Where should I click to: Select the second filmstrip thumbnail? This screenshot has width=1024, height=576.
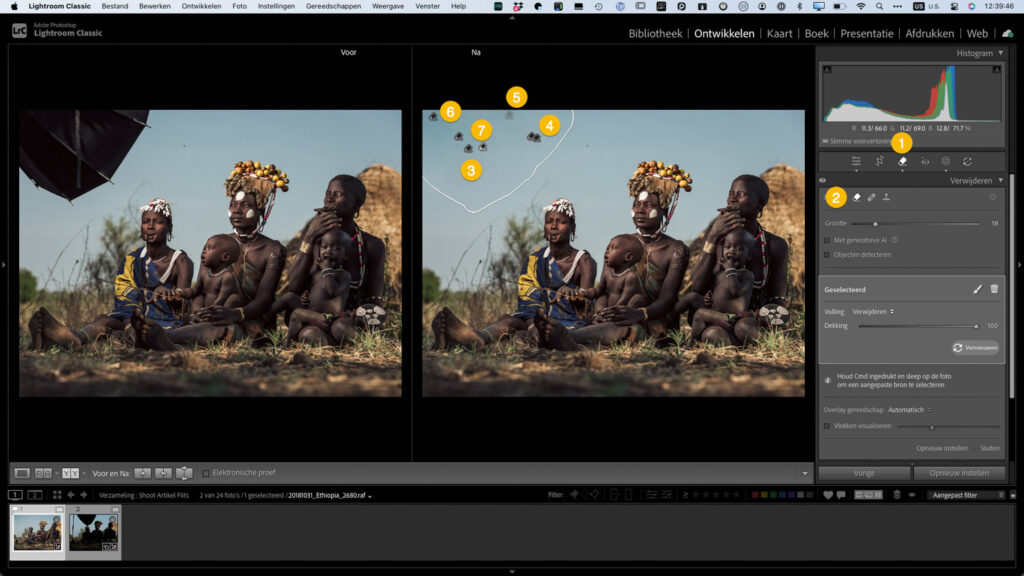(x=93, y=532)
